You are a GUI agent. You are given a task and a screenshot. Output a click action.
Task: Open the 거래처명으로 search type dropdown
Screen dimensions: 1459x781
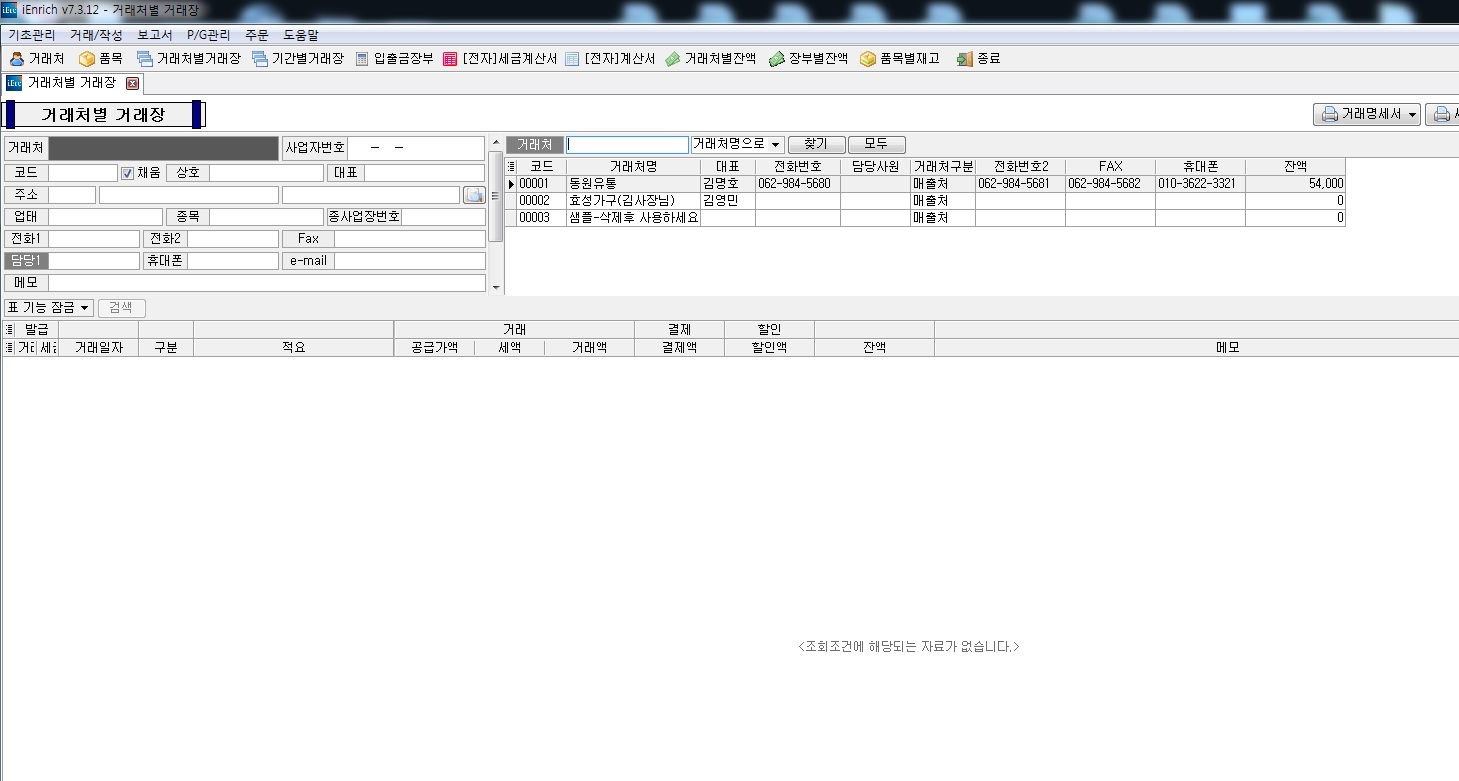(x=737, y=145)
